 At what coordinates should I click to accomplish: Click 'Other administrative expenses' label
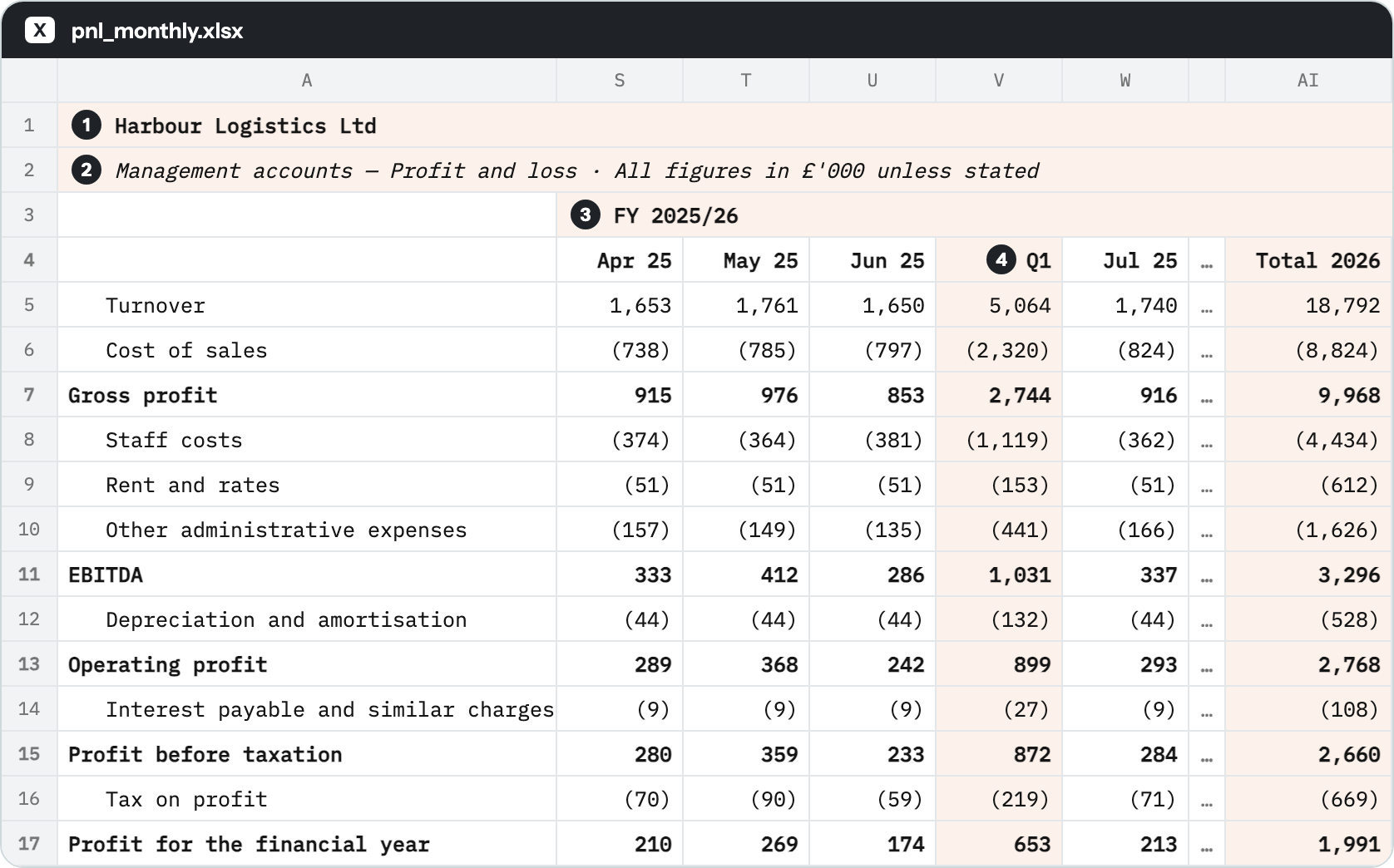286,530
